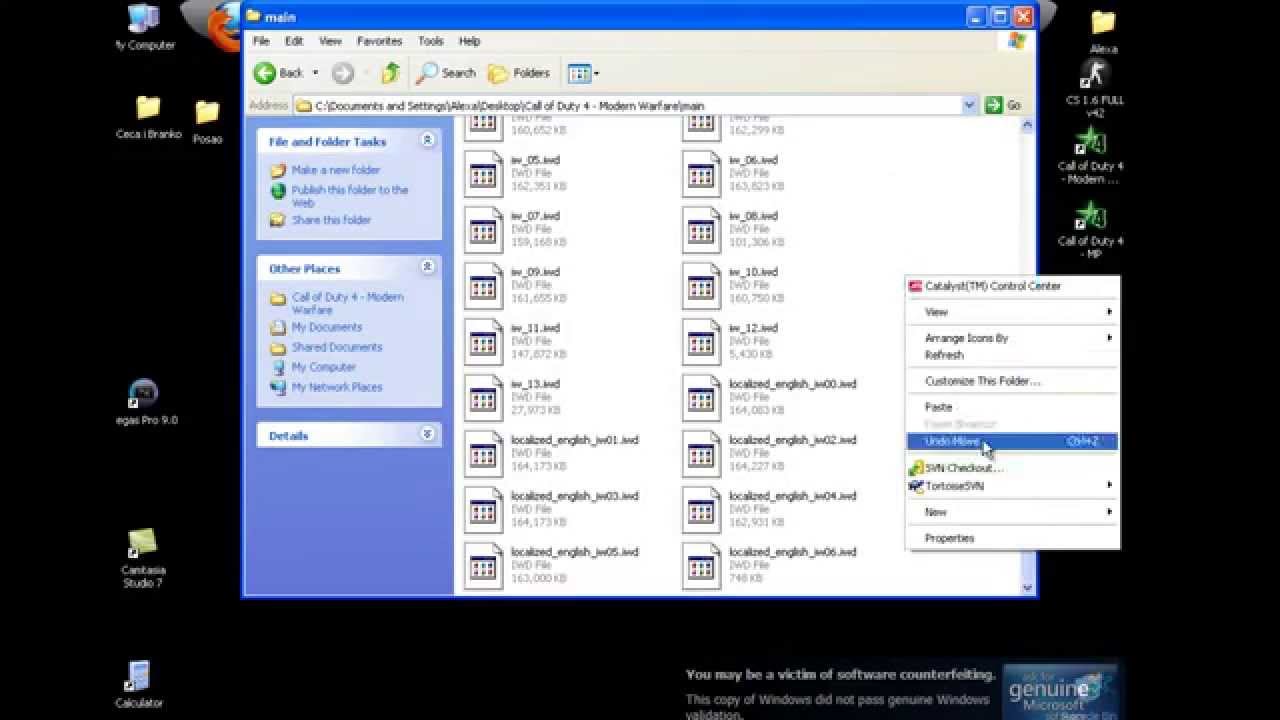1280x720 pixels.
Task: Select localized_english_iw01.iwd file icon
Action: click(483, 454)
